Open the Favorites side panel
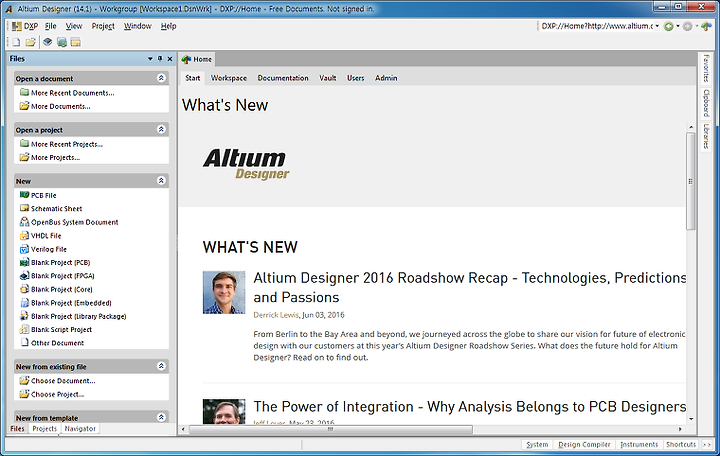Viewport: 720px width, 456px height. 706,68
